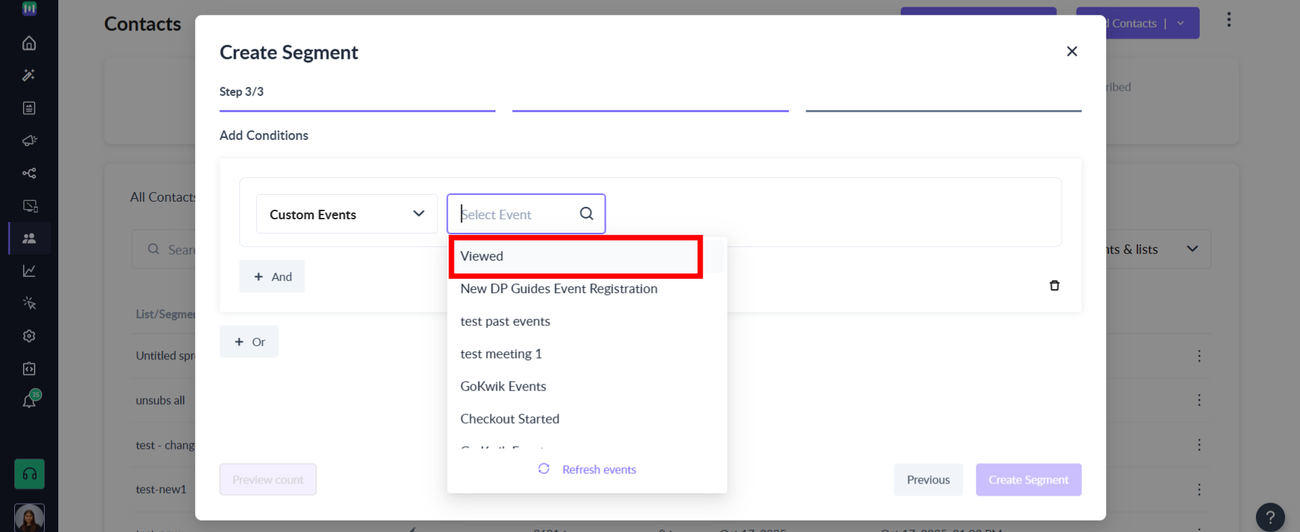1300x532 pixels.
Task: Select New DP Guides Event Registration
Action: (x=559, y=289)
